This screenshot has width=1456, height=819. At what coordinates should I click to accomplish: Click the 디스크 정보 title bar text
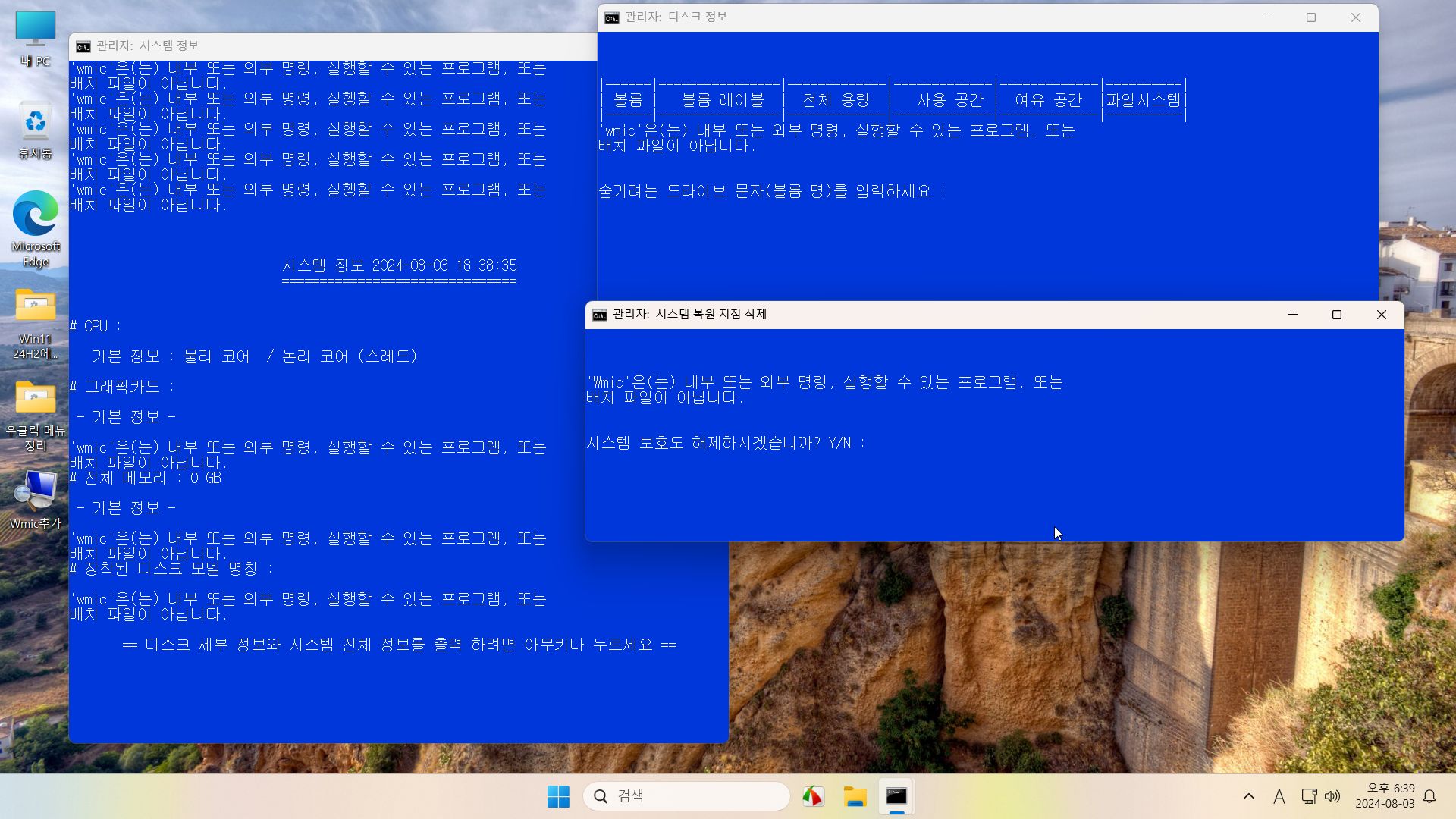pyautogui.click(x=676, y=17)
